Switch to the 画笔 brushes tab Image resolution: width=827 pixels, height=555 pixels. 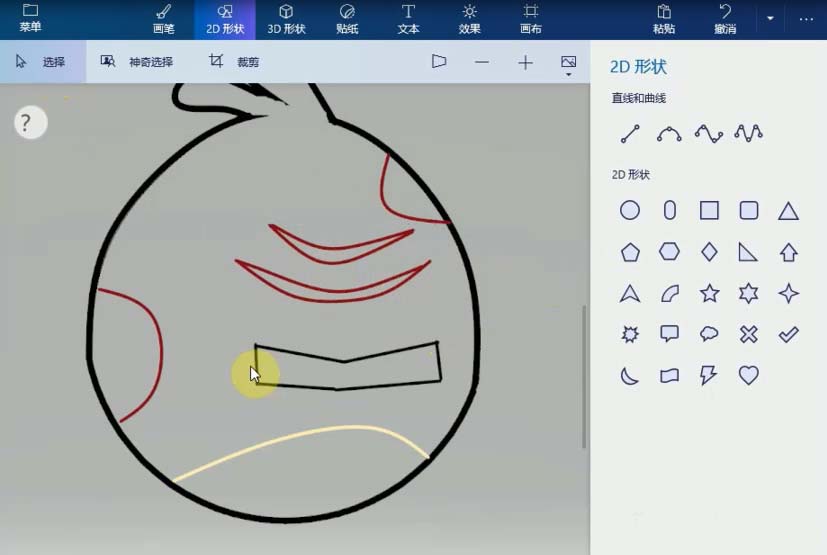coord(164,20)
